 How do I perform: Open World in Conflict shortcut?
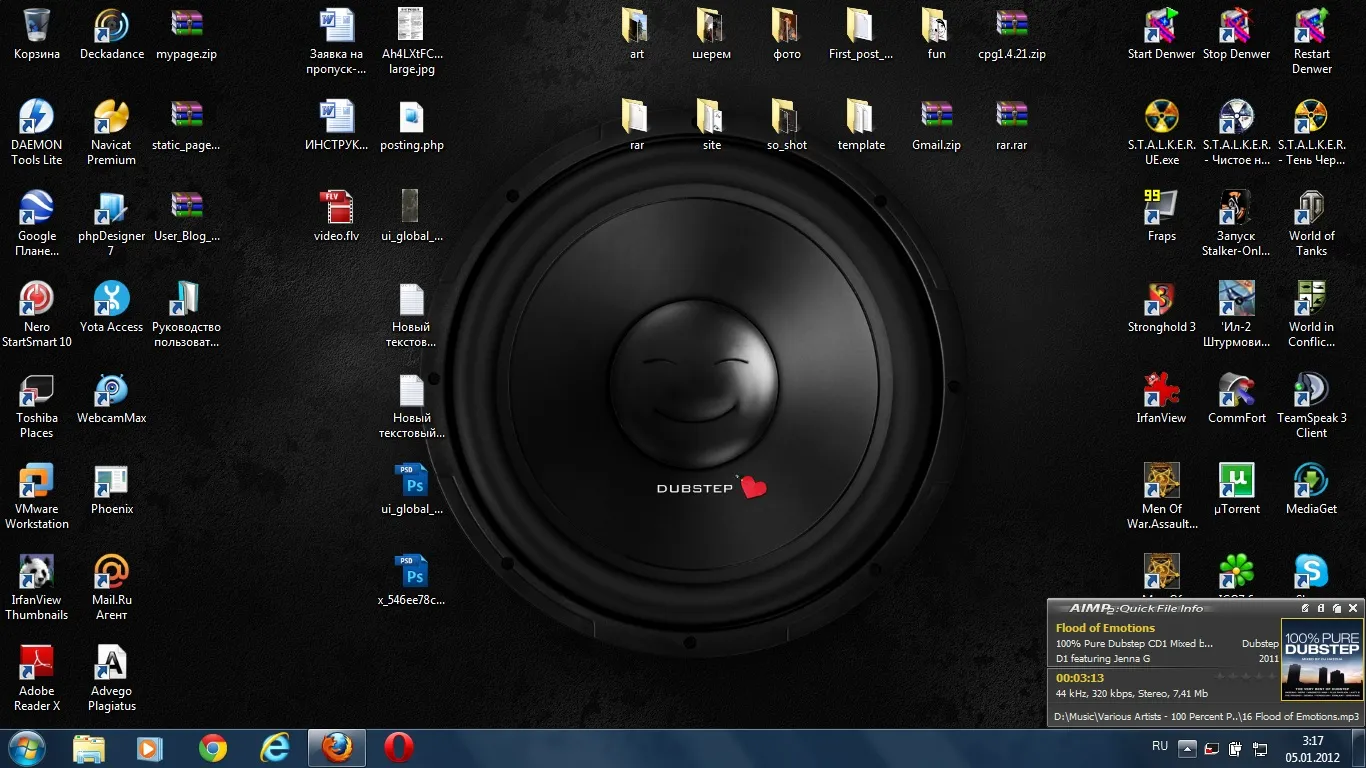point(1311,314)
